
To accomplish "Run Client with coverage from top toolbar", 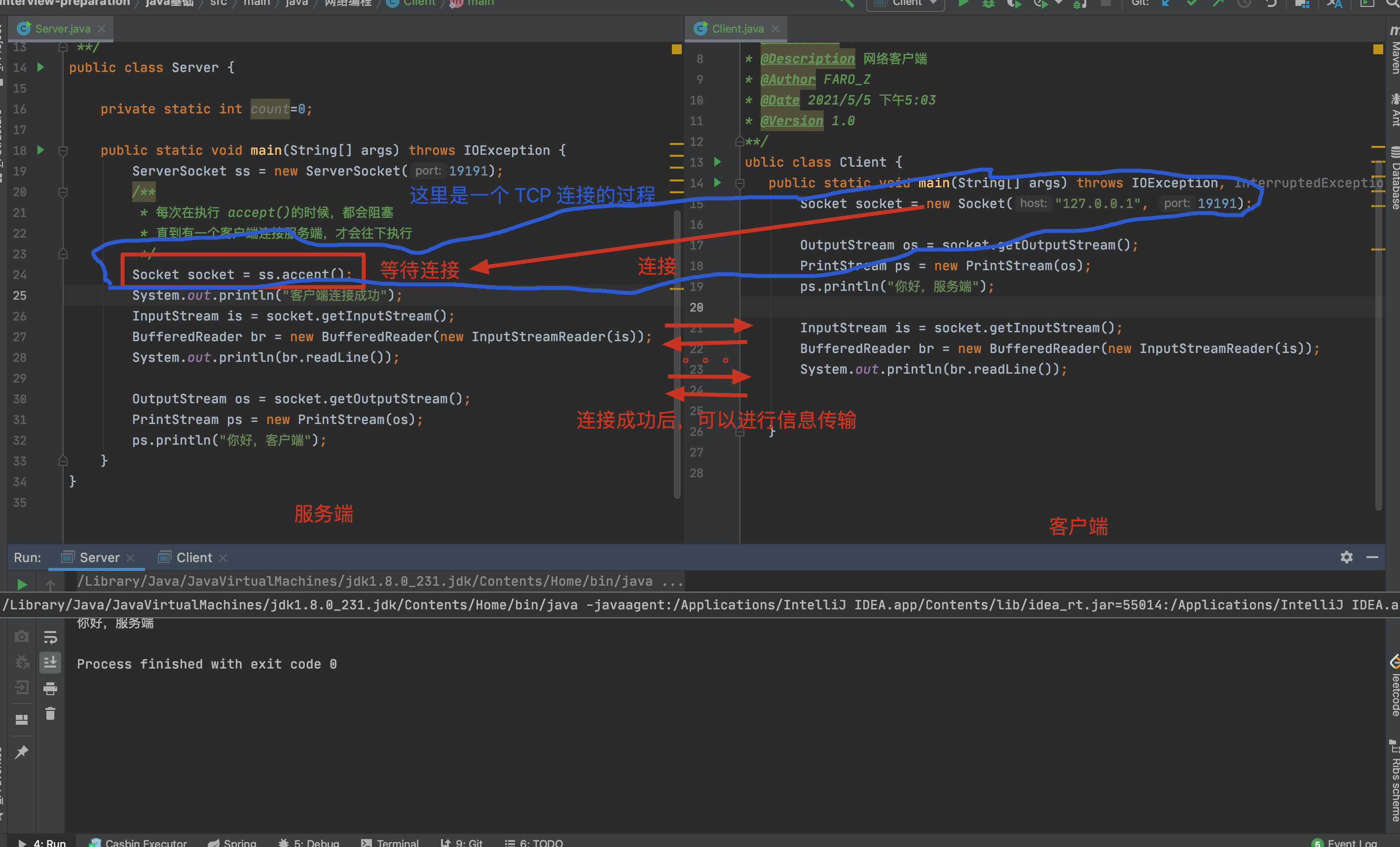I will coord(1014,3).
